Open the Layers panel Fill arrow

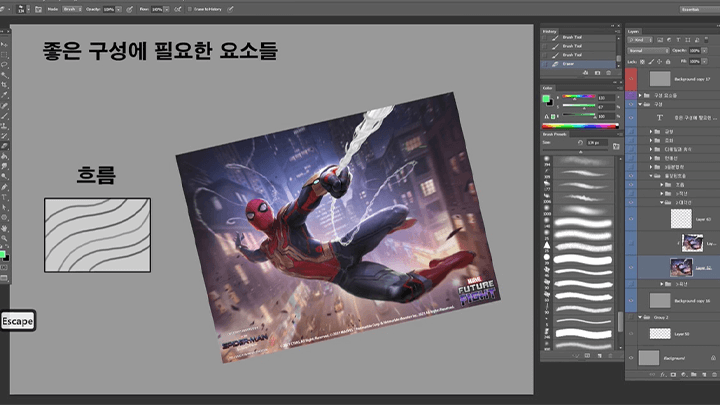pyautogui.click(x=704, y=62)
